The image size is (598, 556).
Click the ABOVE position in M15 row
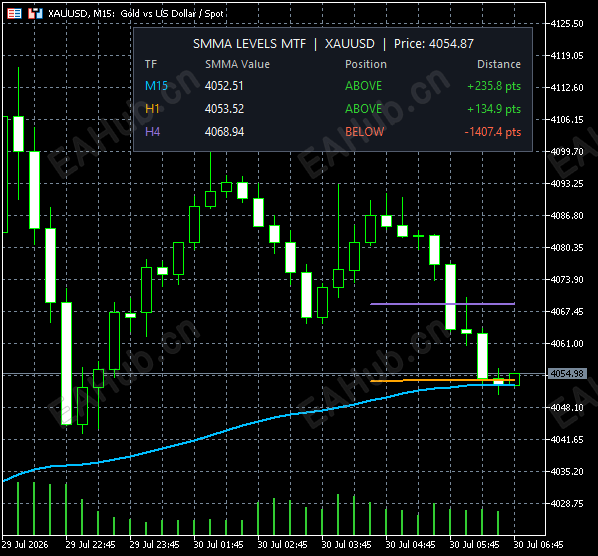coord(363,86)
